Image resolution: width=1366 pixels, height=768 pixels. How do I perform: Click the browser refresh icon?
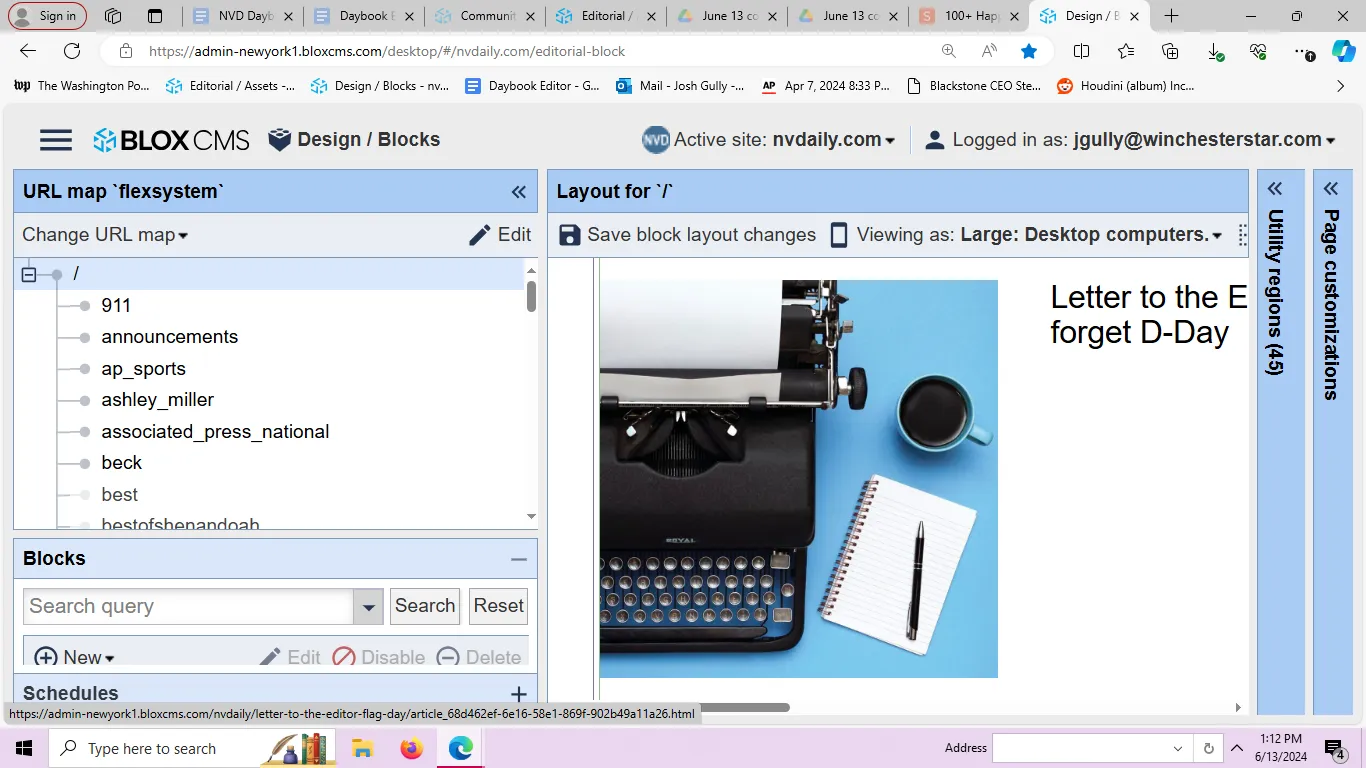point(72,51)
